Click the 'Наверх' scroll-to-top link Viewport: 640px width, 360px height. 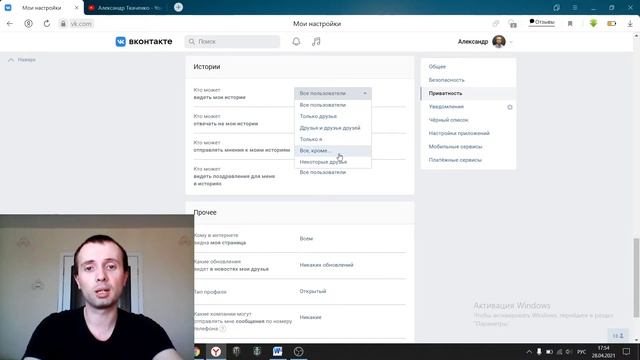[22, 60]
